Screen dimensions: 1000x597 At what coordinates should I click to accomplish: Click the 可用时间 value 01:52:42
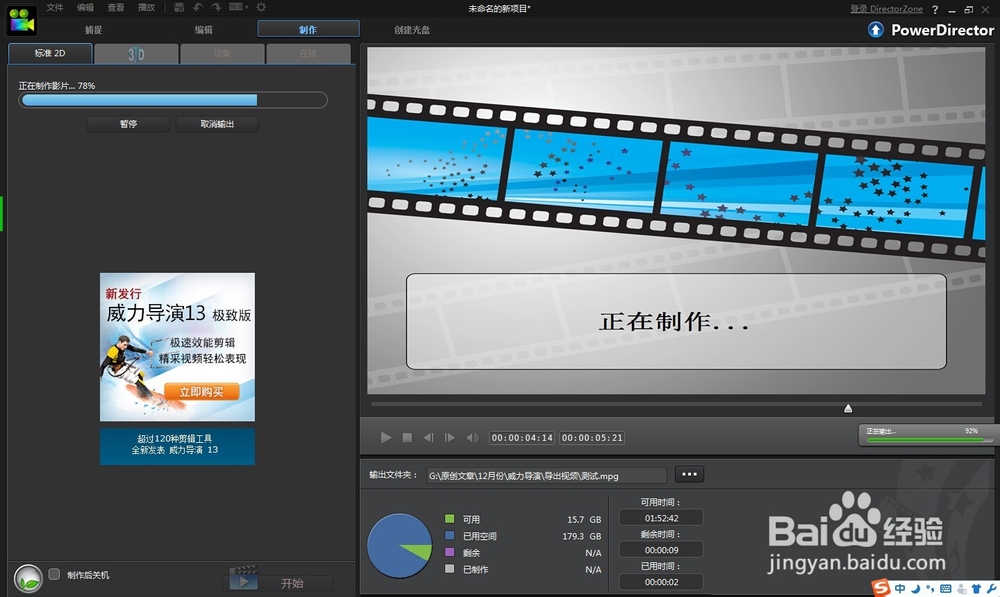[x=661, y=518]
